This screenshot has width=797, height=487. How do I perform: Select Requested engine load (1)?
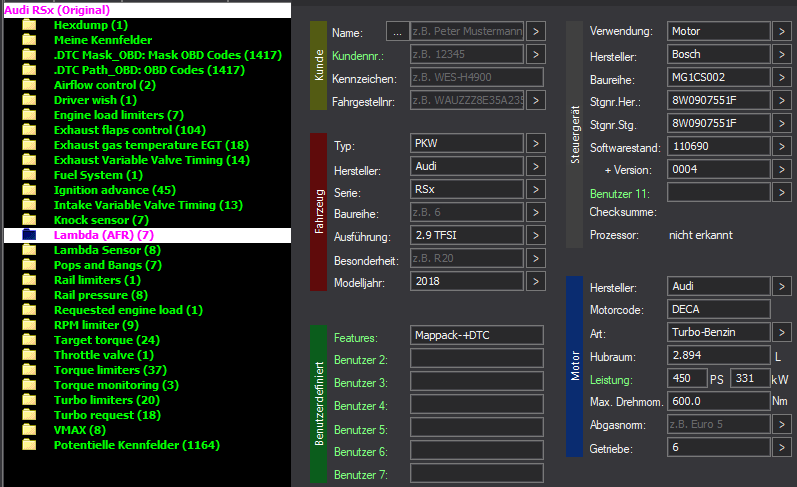point(128,310)
